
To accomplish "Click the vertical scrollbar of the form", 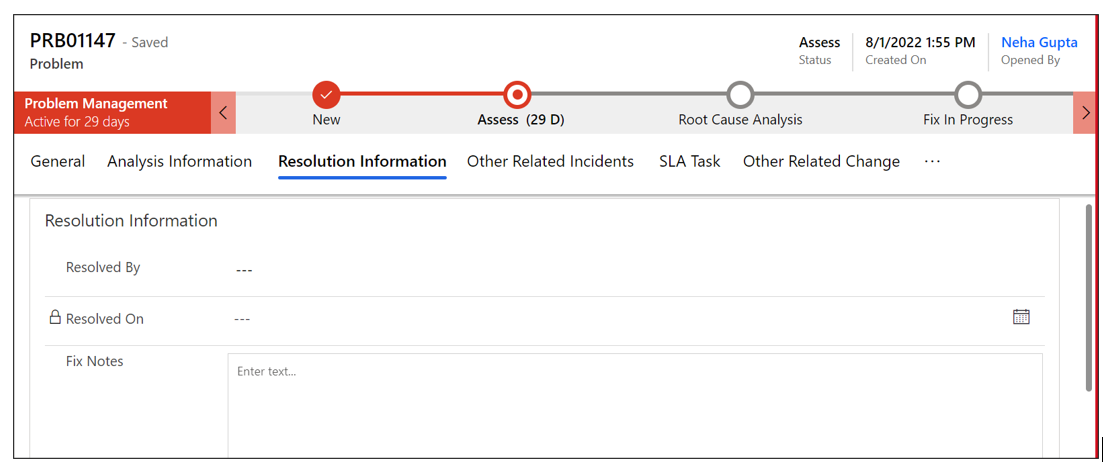I will tap(1089, 297).
